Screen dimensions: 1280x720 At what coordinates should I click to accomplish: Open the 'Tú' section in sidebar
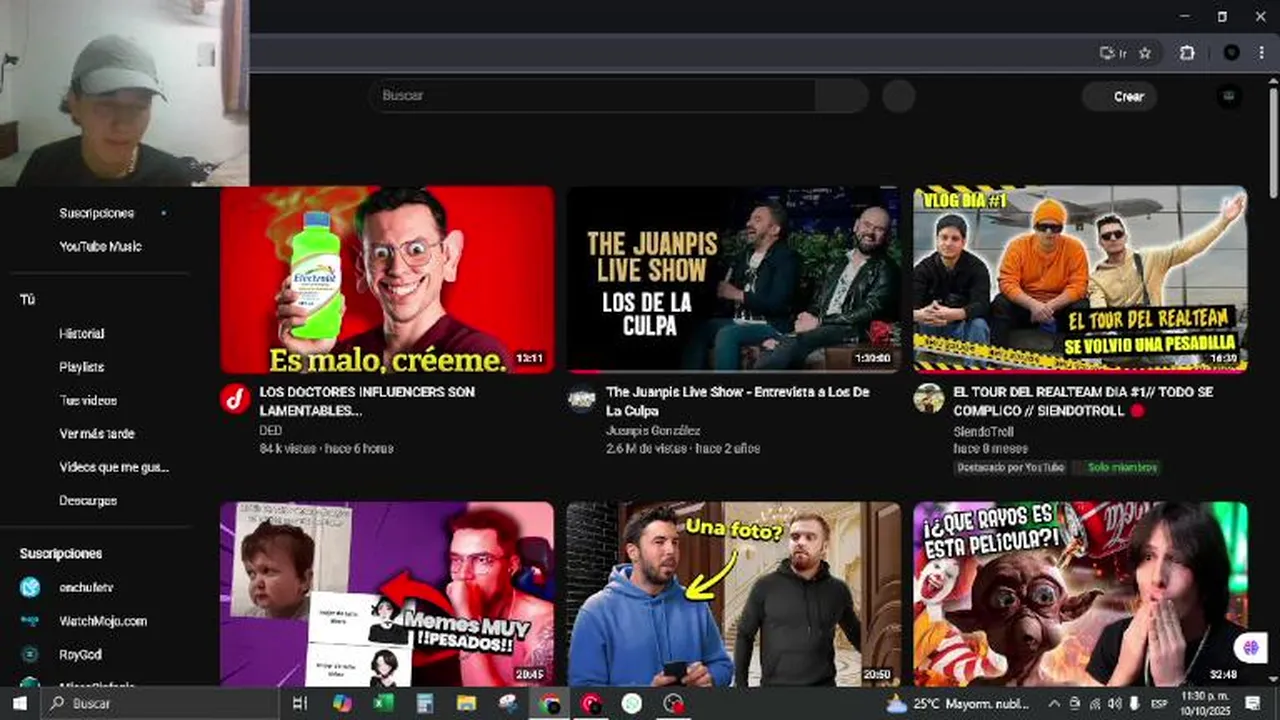(x=27, y=300)
